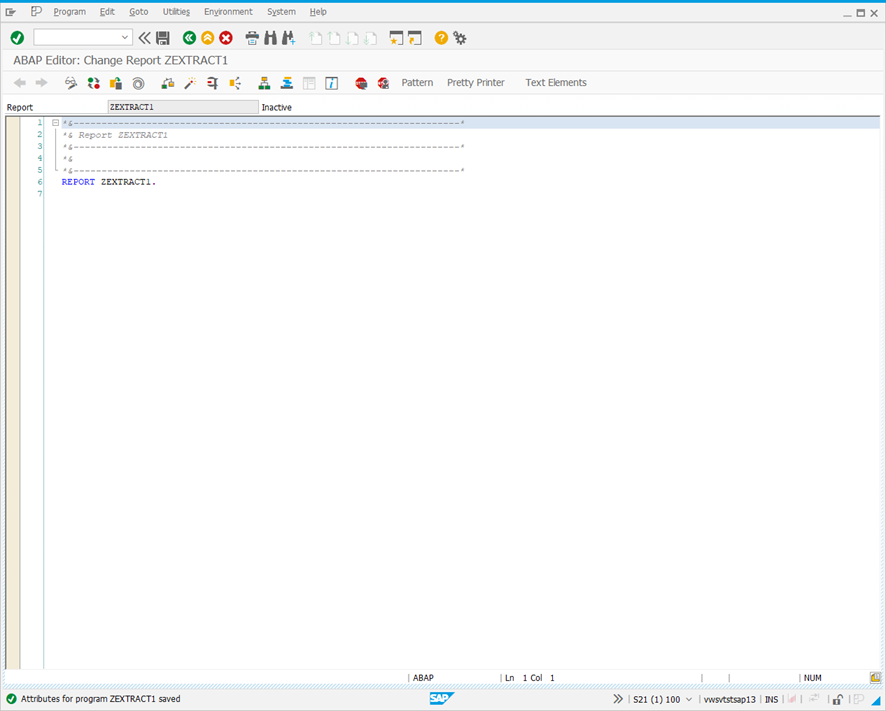886x711 pixels.
Task: Open Text Elements
Action: click(556, 83)
